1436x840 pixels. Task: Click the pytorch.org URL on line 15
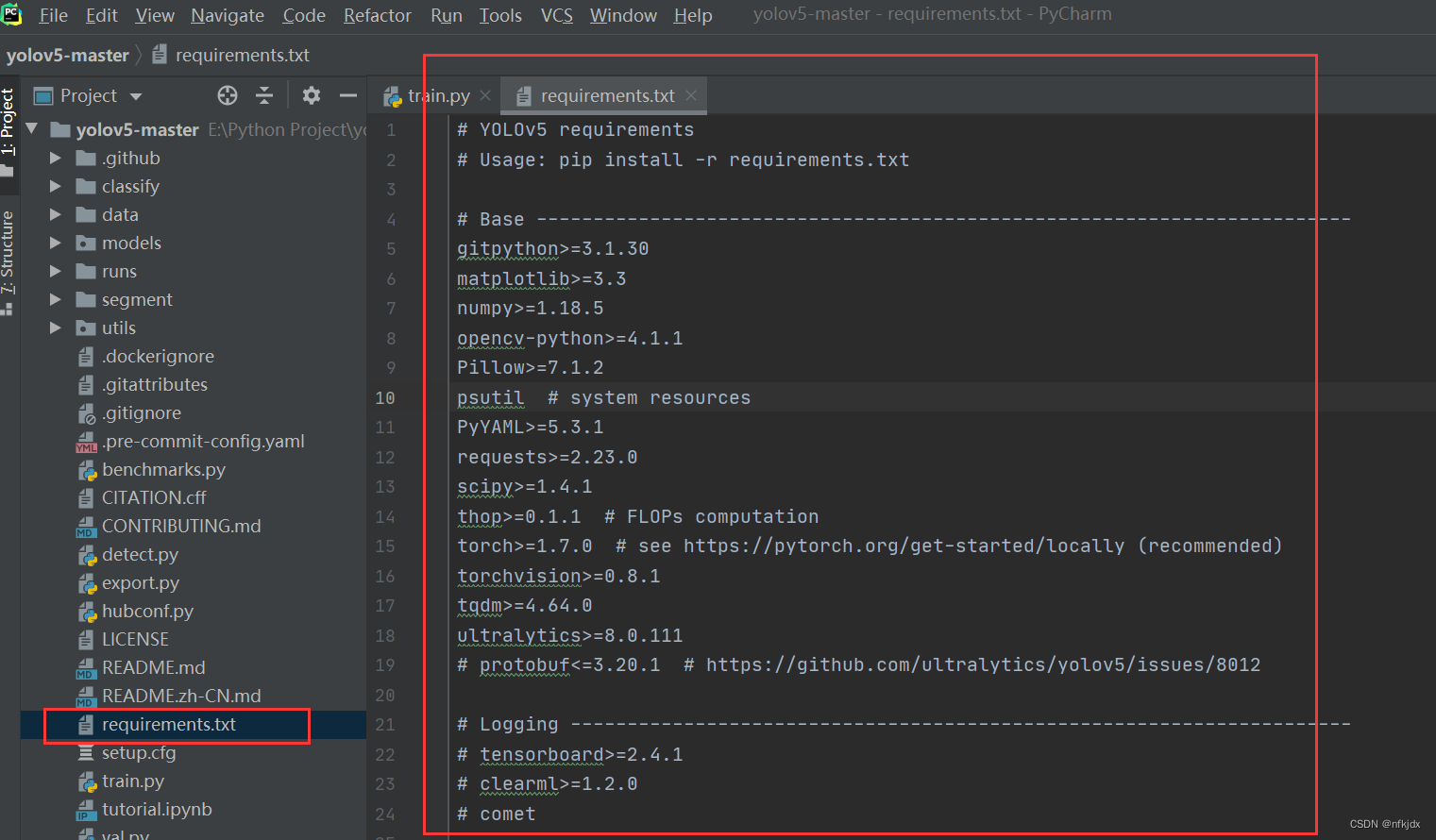904,546
